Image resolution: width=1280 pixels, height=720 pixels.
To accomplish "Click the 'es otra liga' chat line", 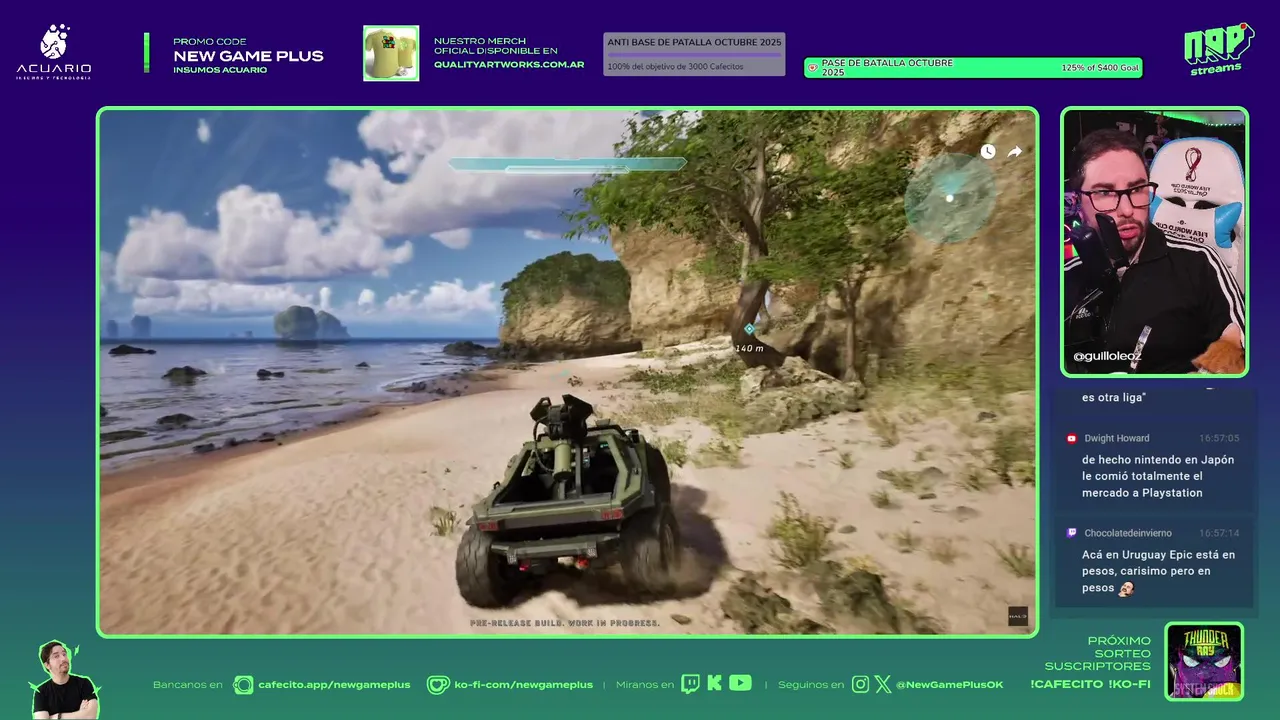I will 1114,398.
